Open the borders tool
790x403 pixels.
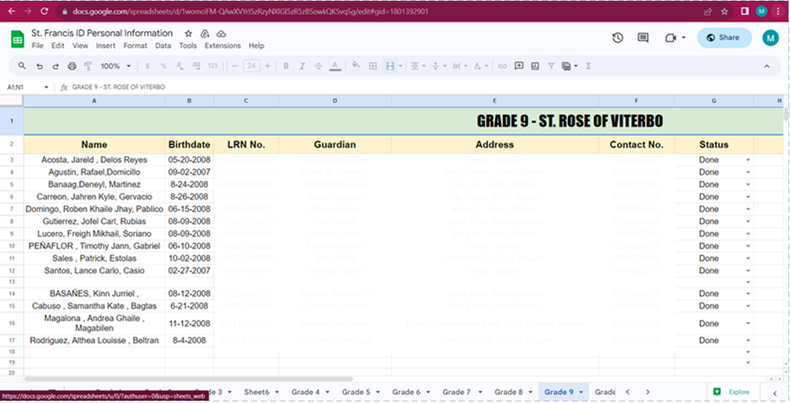tap(373, 66)
